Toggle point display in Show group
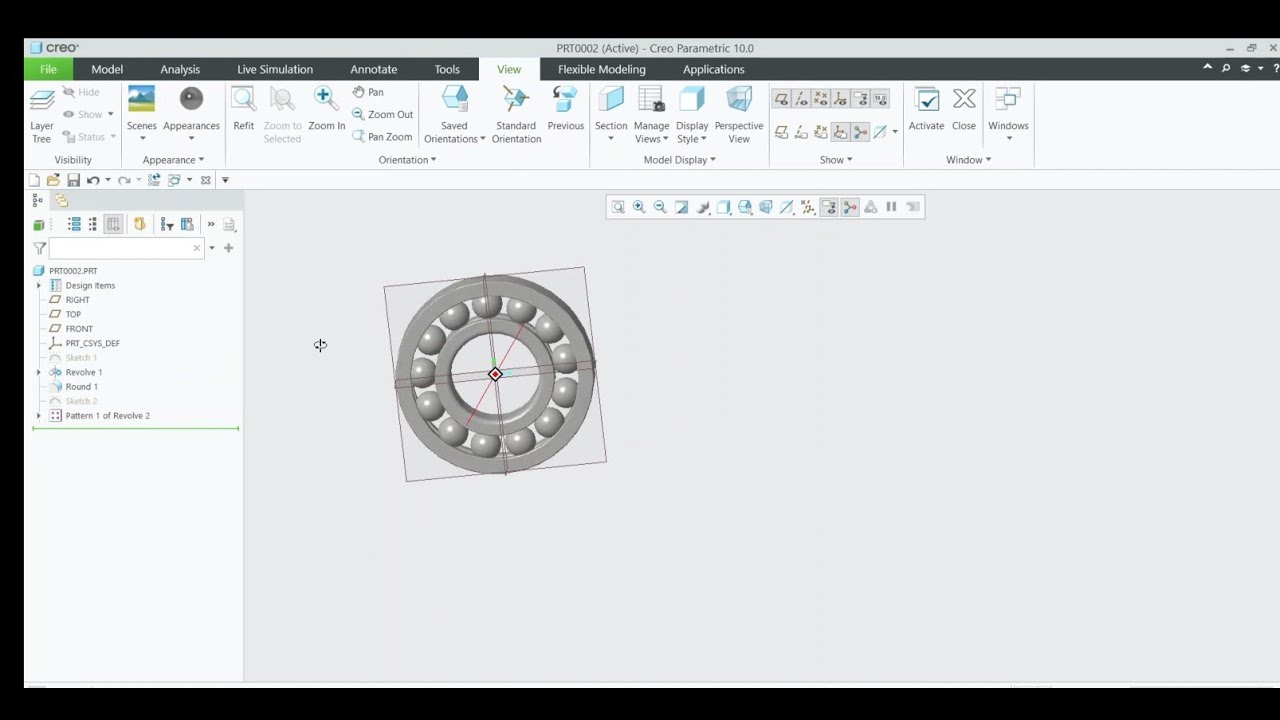This screenshot has width=1280, height=720. (x=821, y=99)
